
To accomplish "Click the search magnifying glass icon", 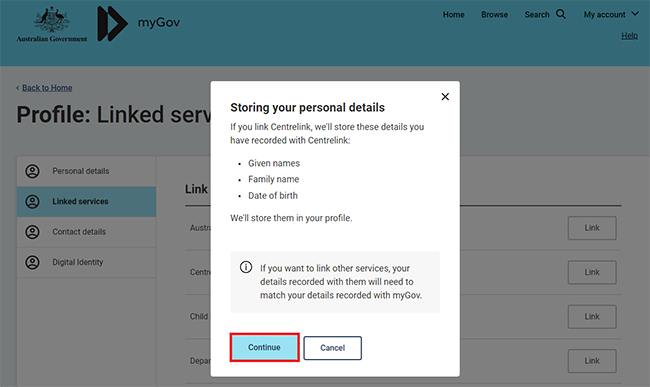I will [x=561, y=14].
